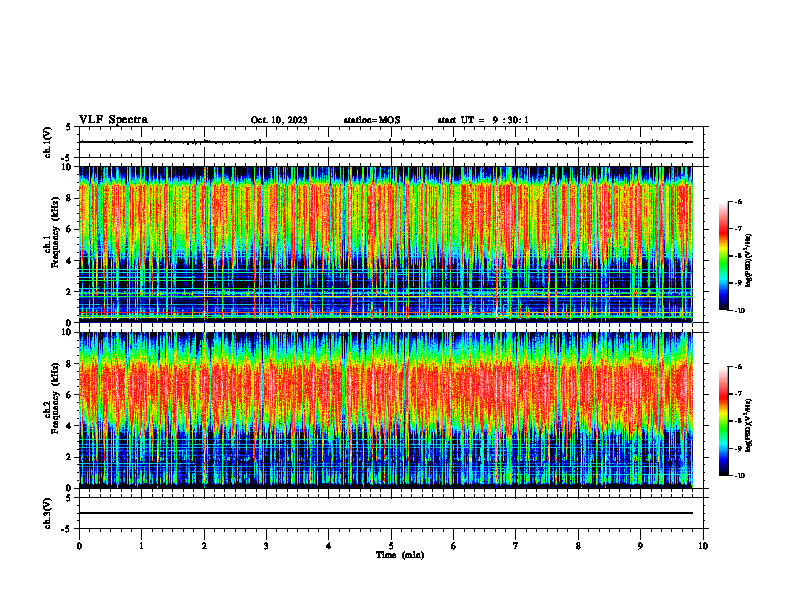Click the time axis tick label "5"
The height and width of the screenshot is (612, 792).
(391, 546)
